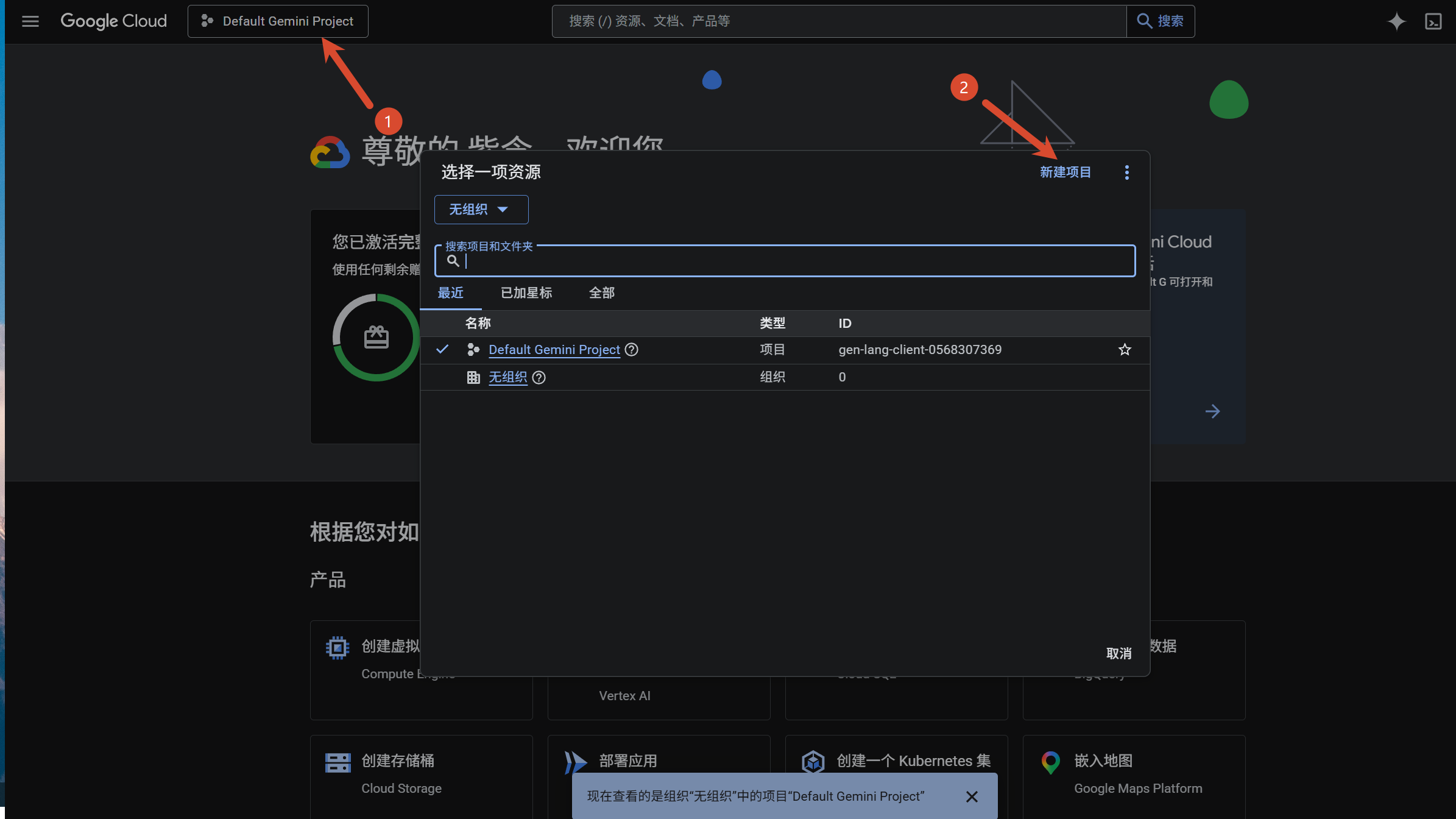Viewport: 1456px width, 819px height.
Task: Click the Vertex AI card label
Action: click(x=624, y=696)
